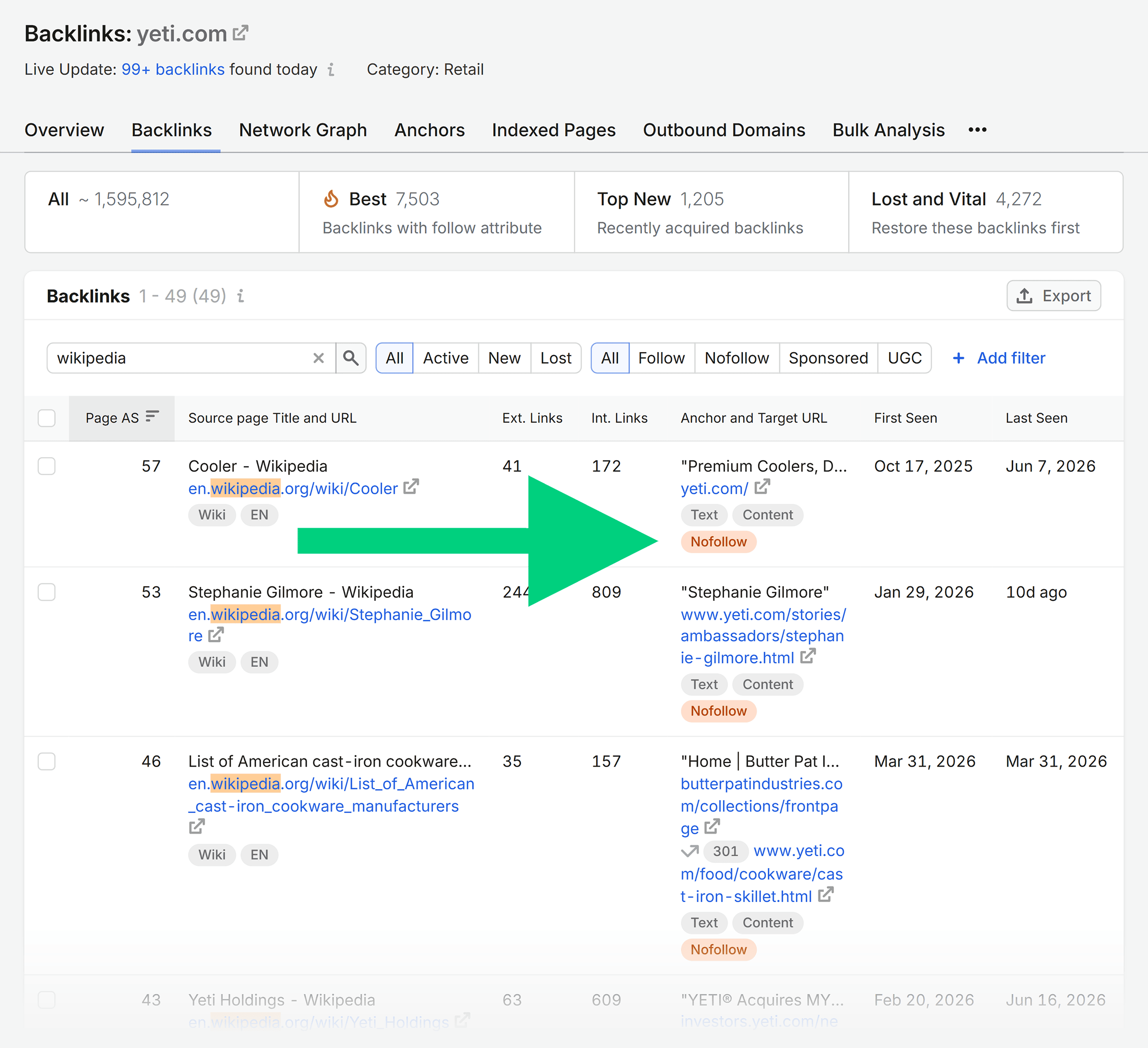Filter by All status
Image resolution: width=1148 pixels, height=1048 pixels.
point(394,358)
